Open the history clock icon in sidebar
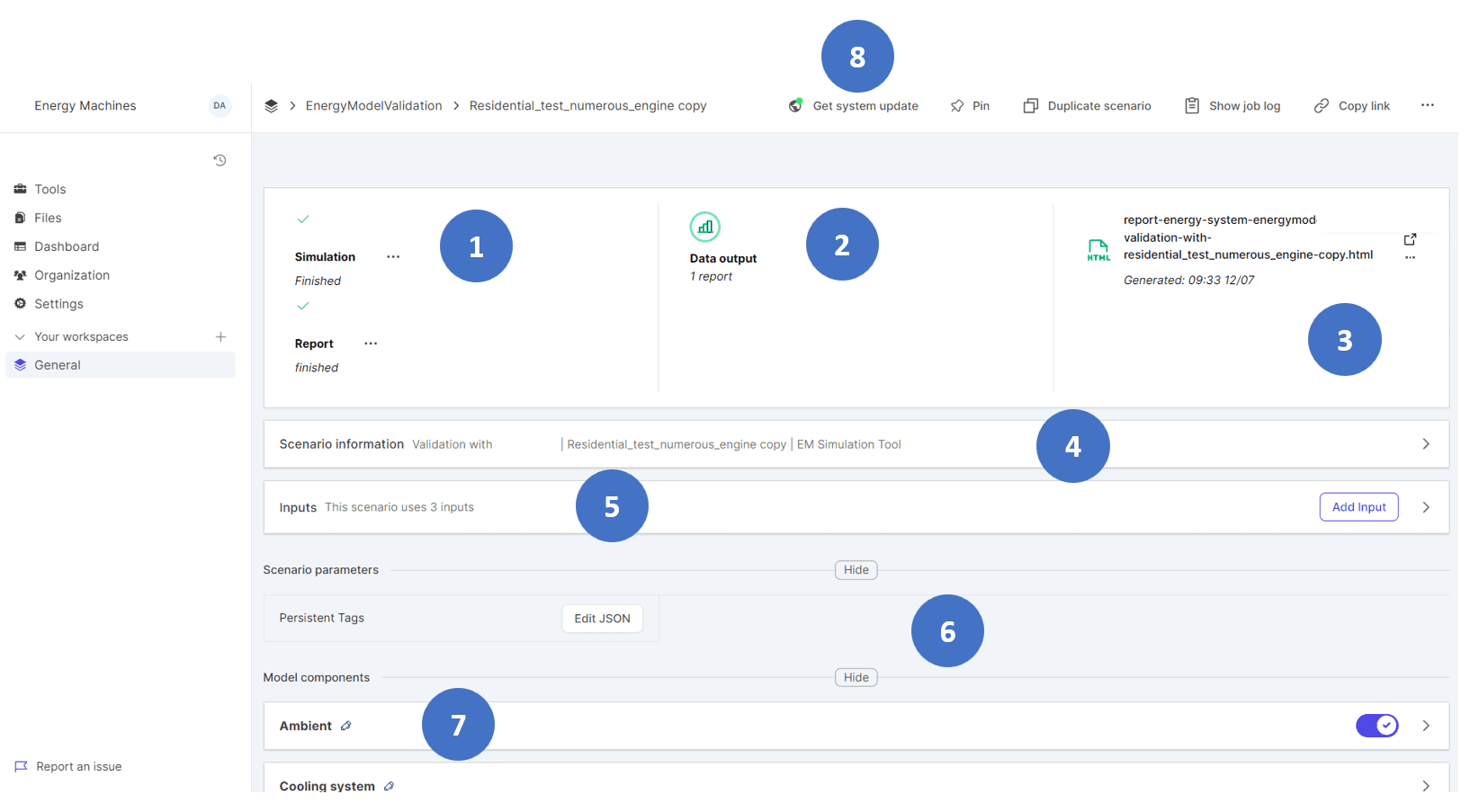Viewport: 1470px width, 812px height. tap(220, 160)
